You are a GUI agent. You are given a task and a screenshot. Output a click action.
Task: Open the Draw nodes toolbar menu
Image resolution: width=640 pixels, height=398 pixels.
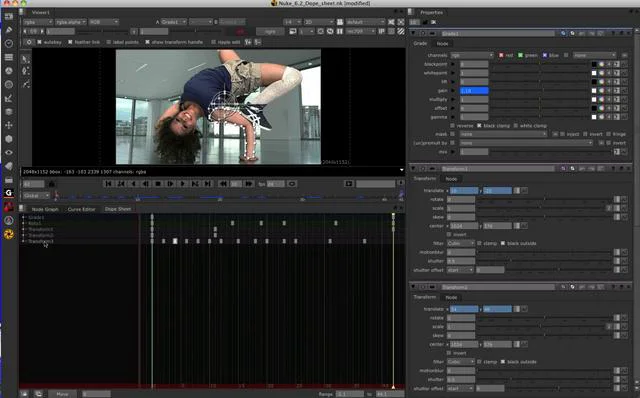pos(9,30)
